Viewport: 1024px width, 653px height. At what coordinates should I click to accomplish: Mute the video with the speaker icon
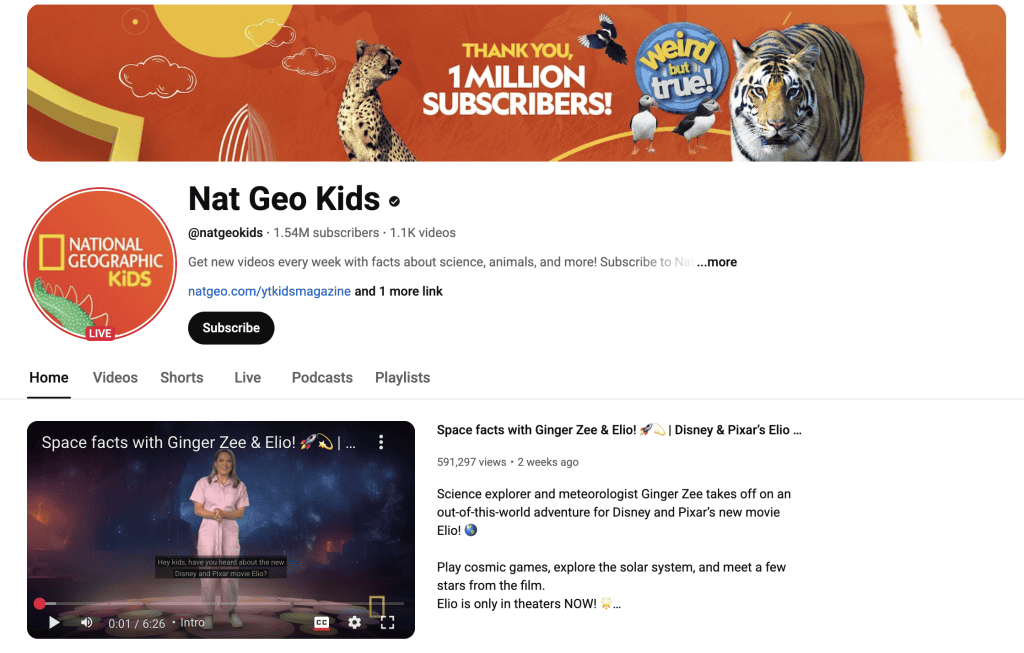pyautogui.click(x=86, y=622)
